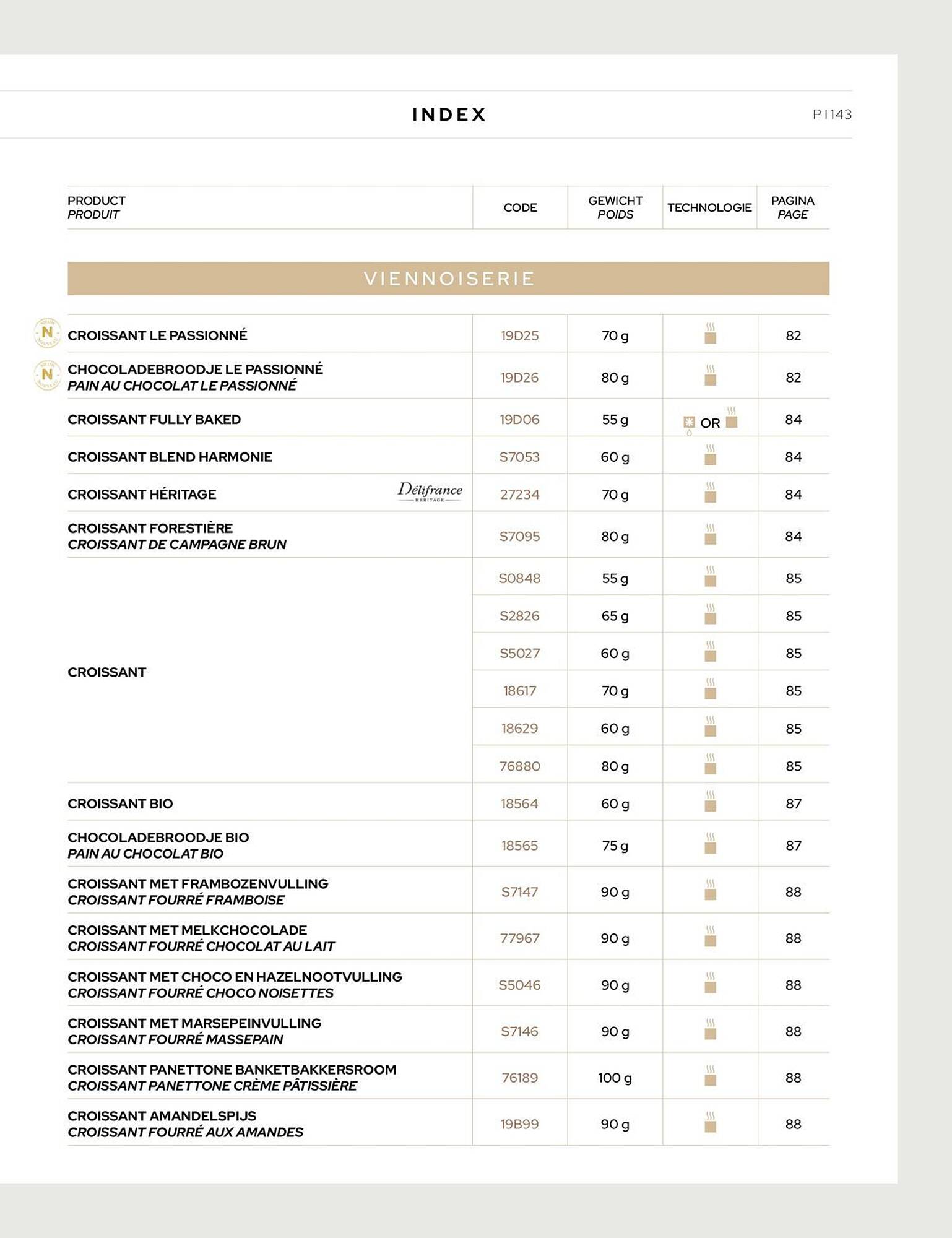
Task: Click product code 18564
Action: [x=520, y=803]
